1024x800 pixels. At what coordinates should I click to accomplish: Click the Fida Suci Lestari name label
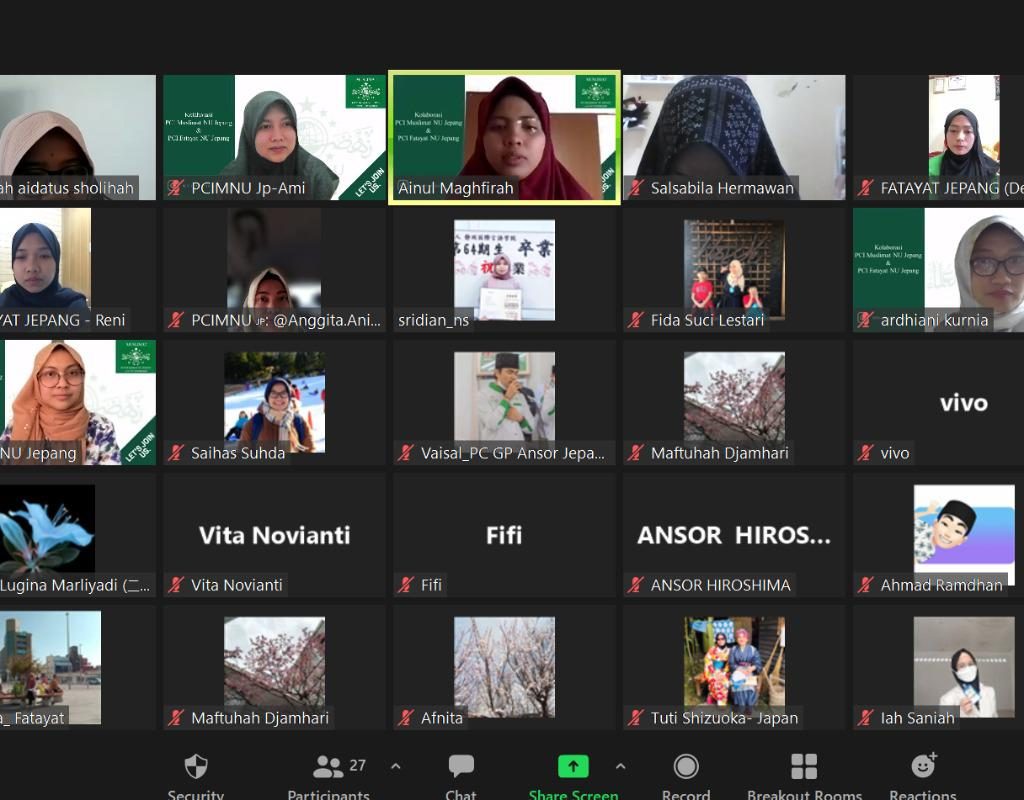[707, 320]
